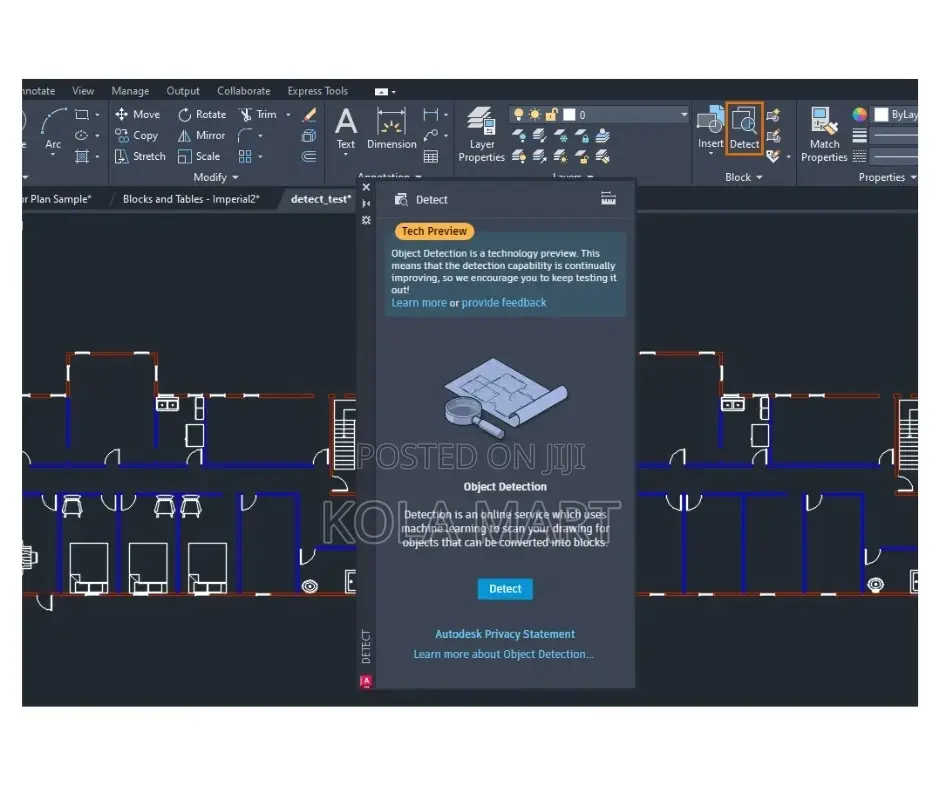Click the Text annotation tool
Screen dimensions: 940x788
(x=345, y=128)
